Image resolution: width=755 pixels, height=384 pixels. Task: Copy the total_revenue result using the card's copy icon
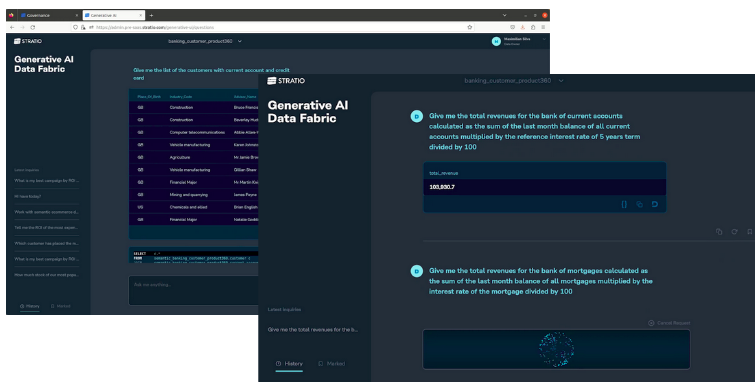[x=639, y=204]
